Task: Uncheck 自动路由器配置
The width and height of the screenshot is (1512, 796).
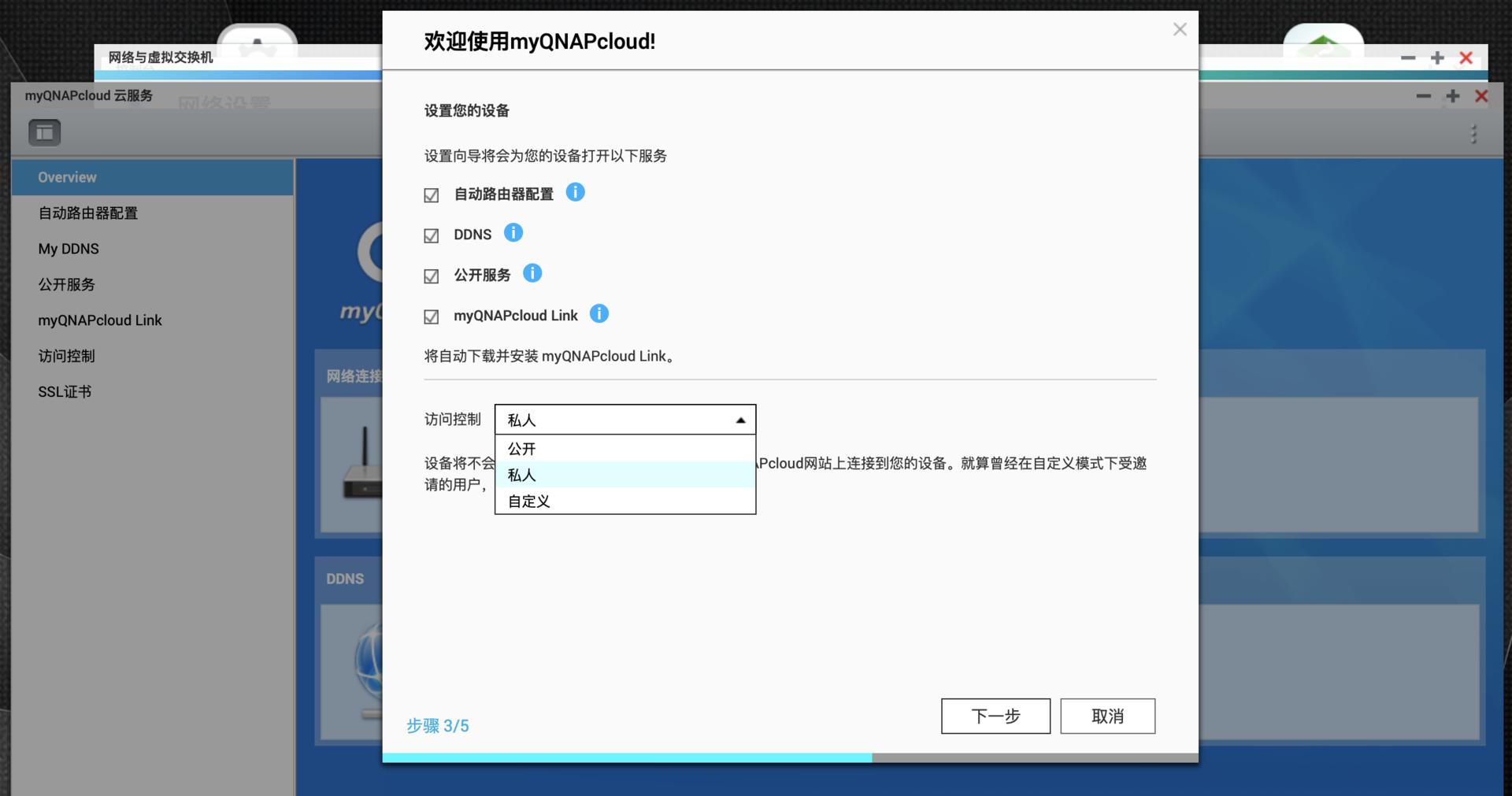Action: [431, 194]
